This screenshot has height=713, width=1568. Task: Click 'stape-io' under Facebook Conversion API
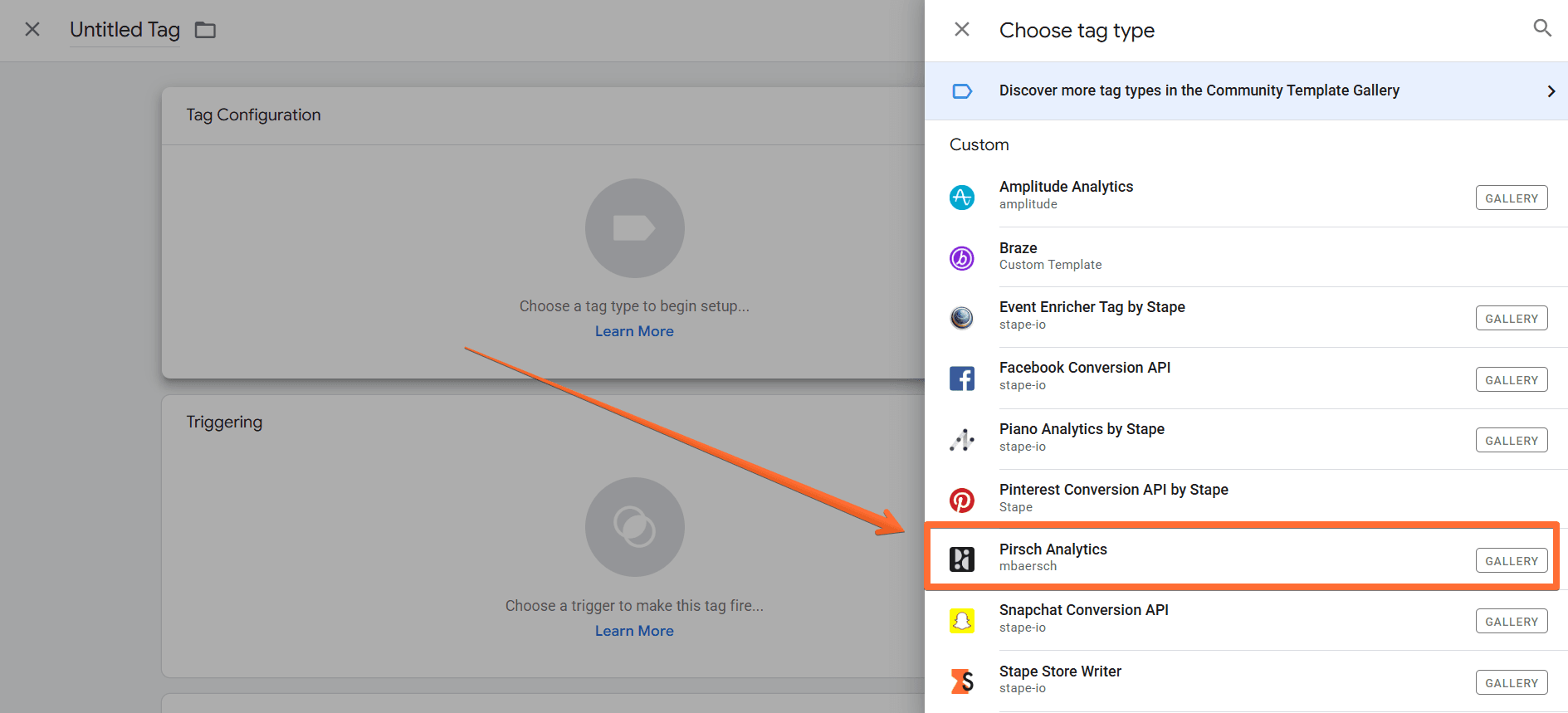pyautogui.click(x=1022, y=385)
